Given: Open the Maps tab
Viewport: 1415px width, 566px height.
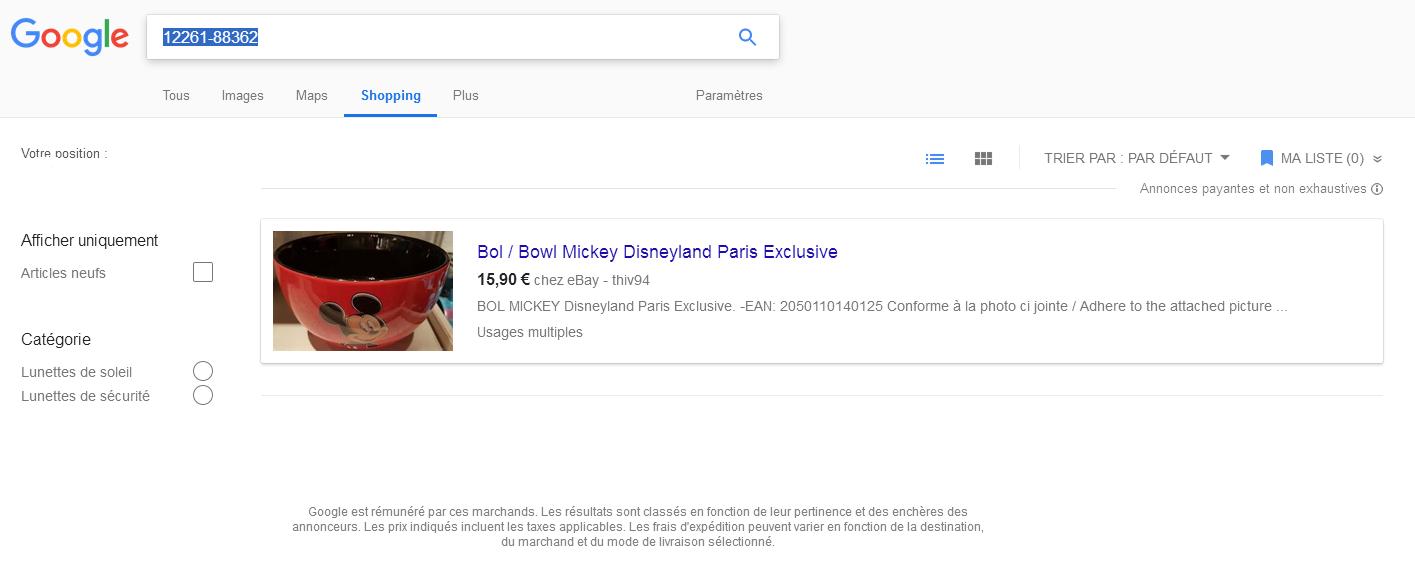Looking at the screenshot, I should (312, 96).
